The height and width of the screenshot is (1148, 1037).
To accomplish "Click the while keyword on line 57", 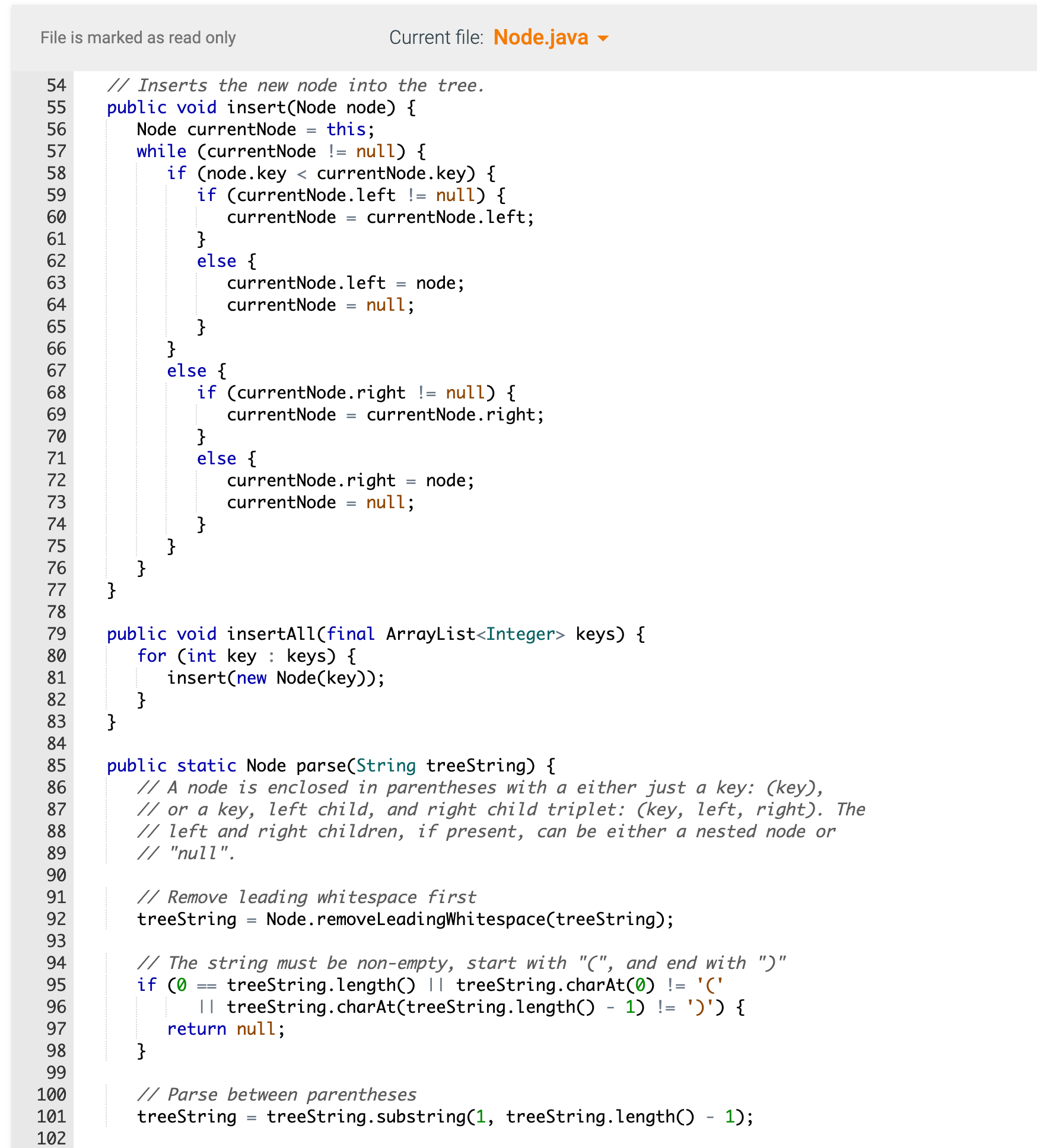I will (x=161, y=151).
